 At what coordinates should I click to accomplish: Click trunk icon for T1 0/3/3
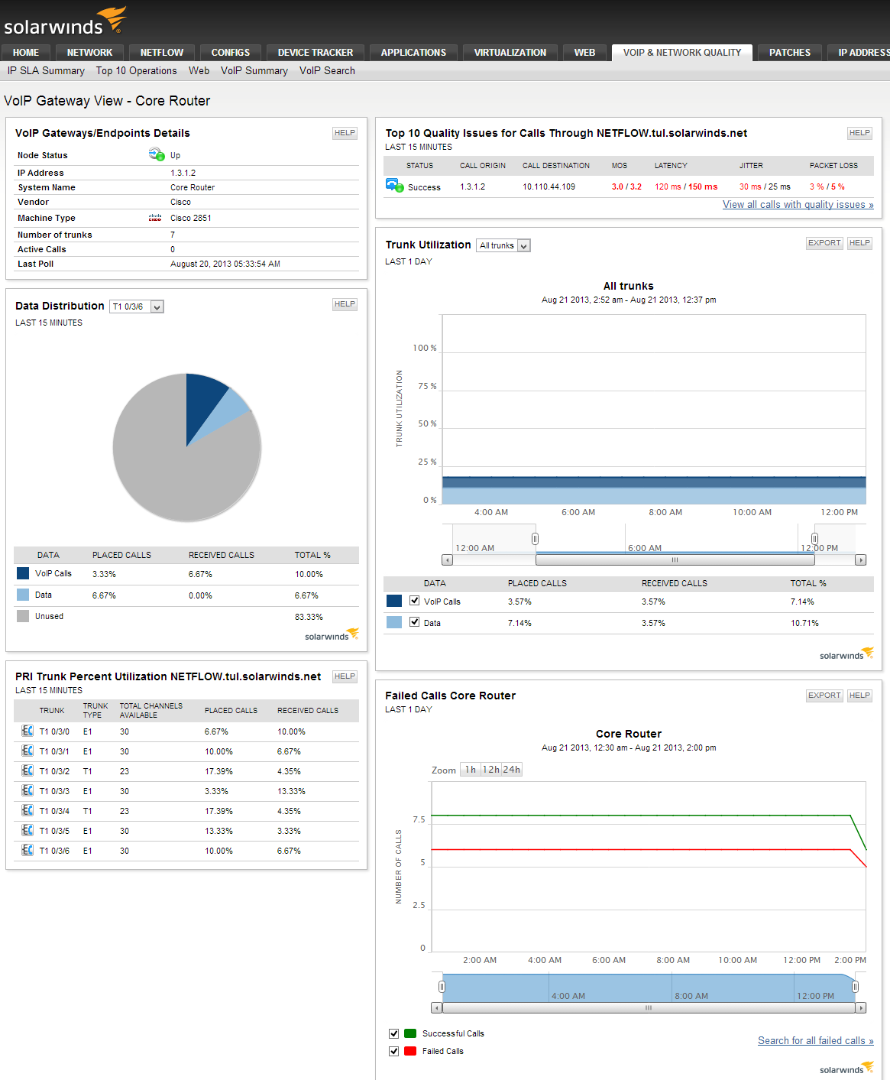coord(27,791)
